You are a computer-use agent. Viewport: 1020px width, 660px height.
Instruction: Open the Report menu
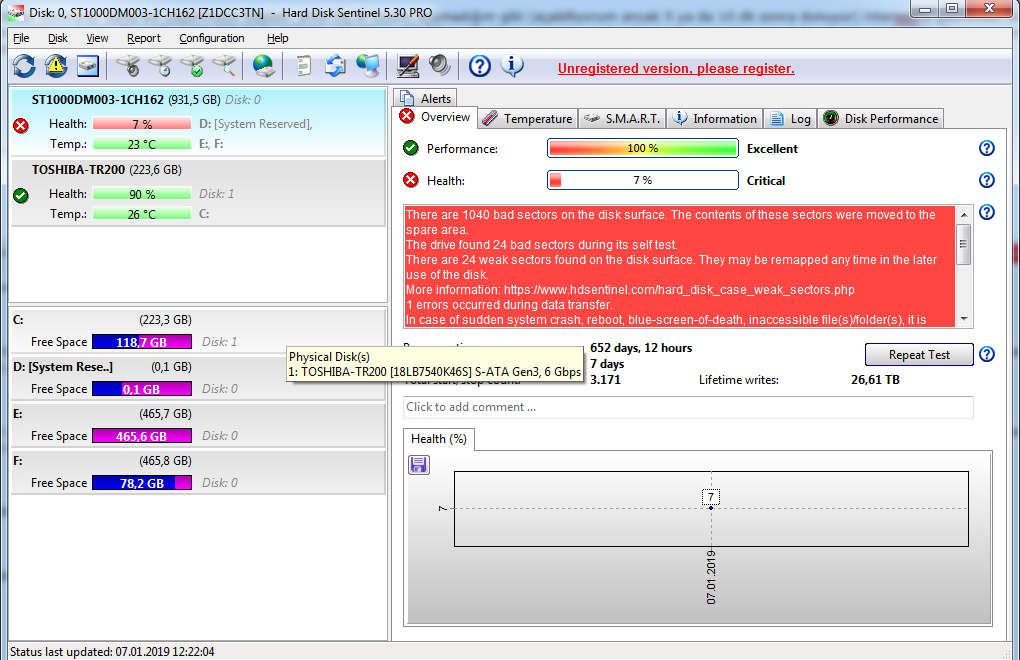point(144,38)
